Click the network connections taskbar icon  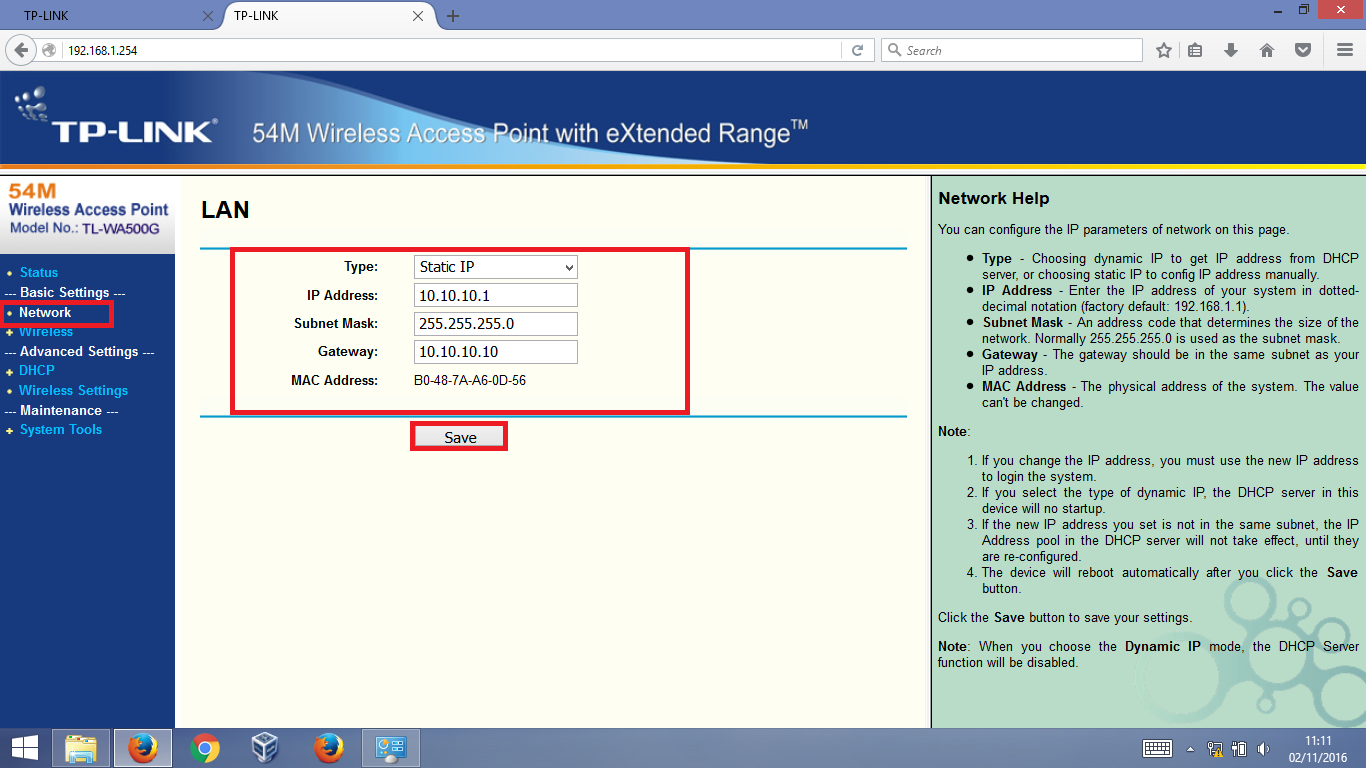coord(389,748)
